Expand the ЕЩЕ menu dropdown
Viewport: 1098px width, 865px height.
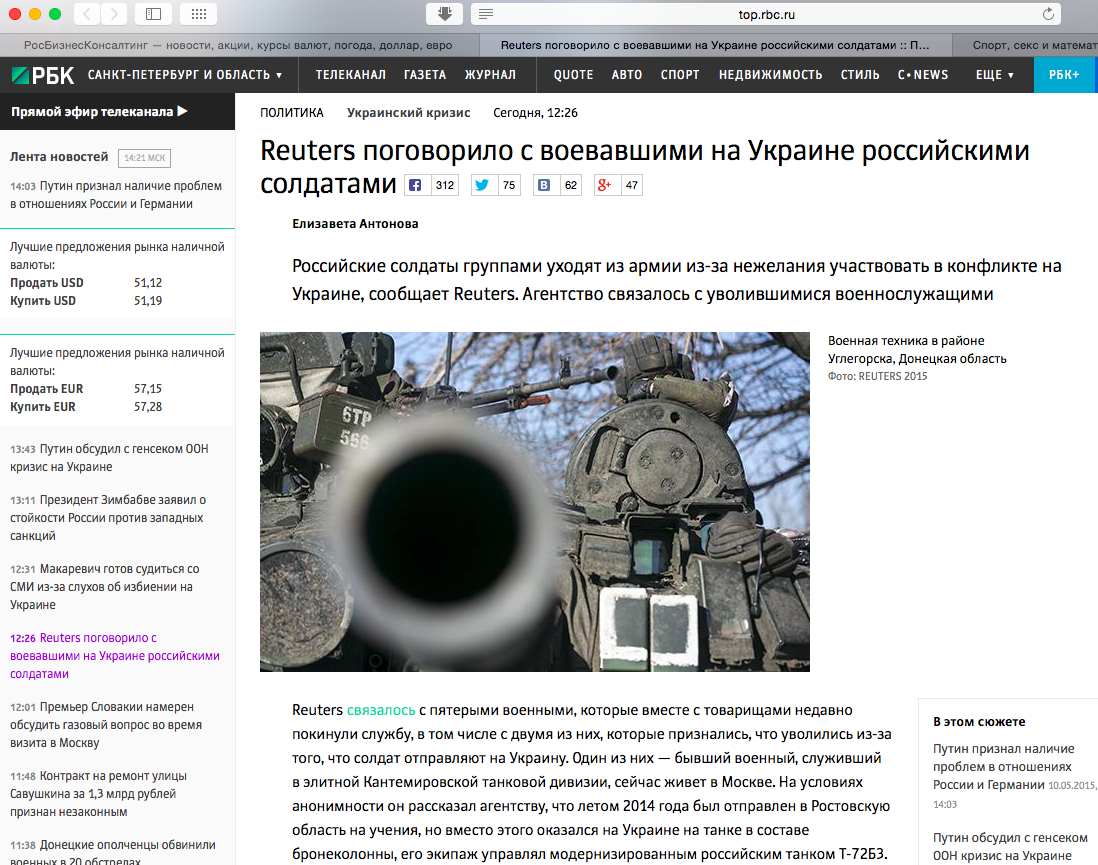tap(995, 75)
